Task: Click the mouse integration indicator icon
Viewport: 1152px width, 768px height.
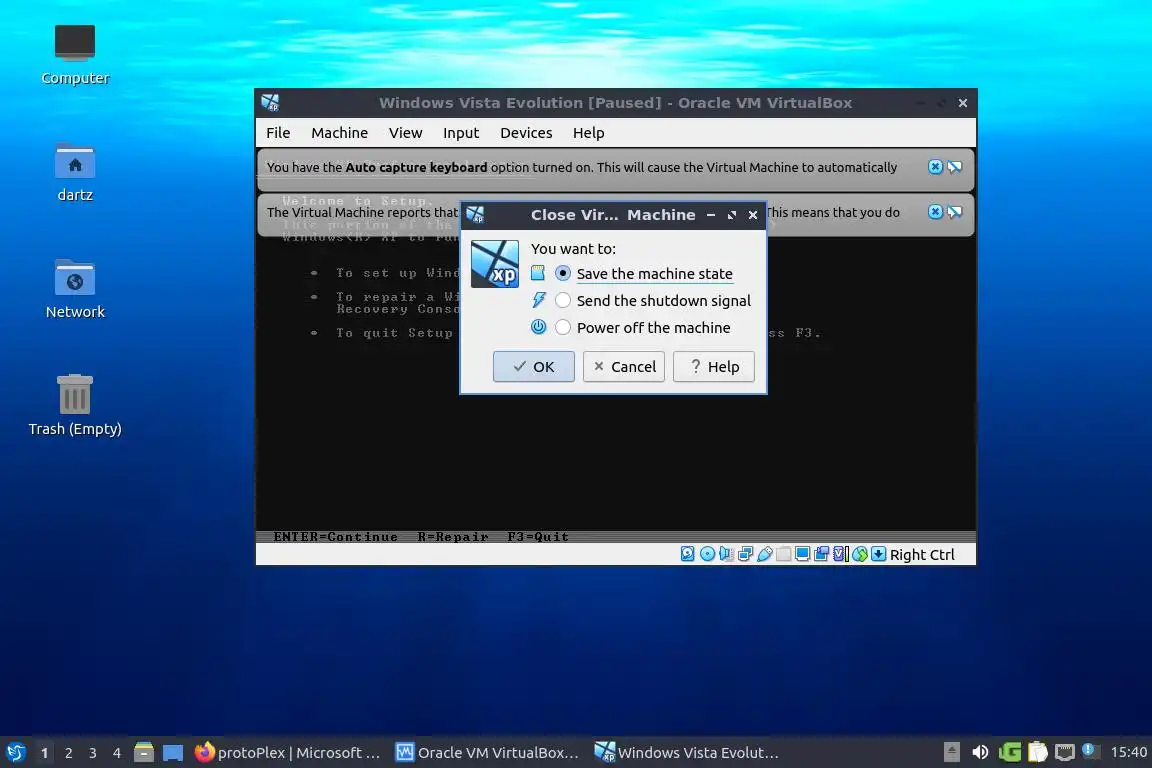Action: coord(860,554)
